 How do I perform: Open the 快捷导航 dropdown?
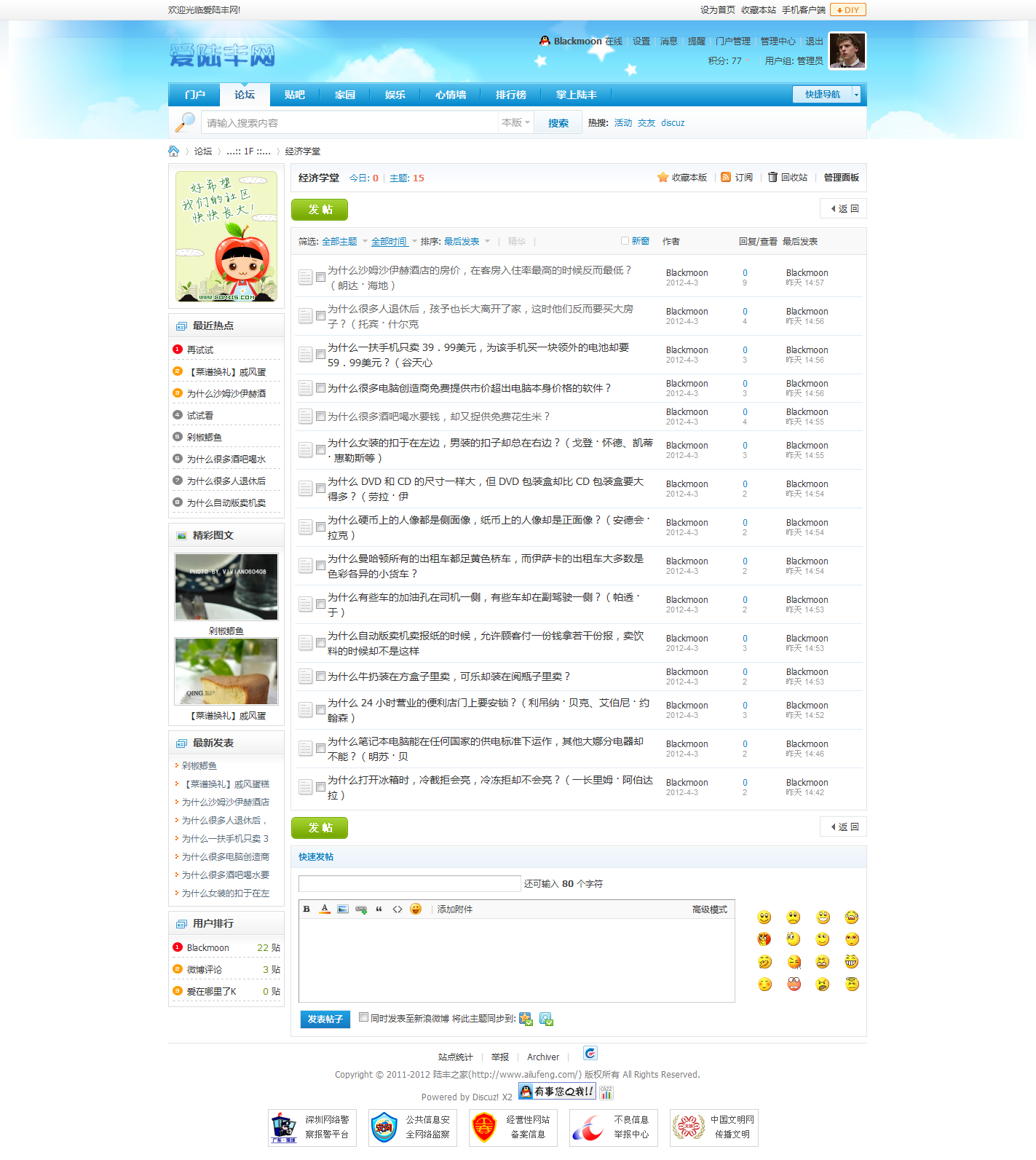click(x=826, y=95)
